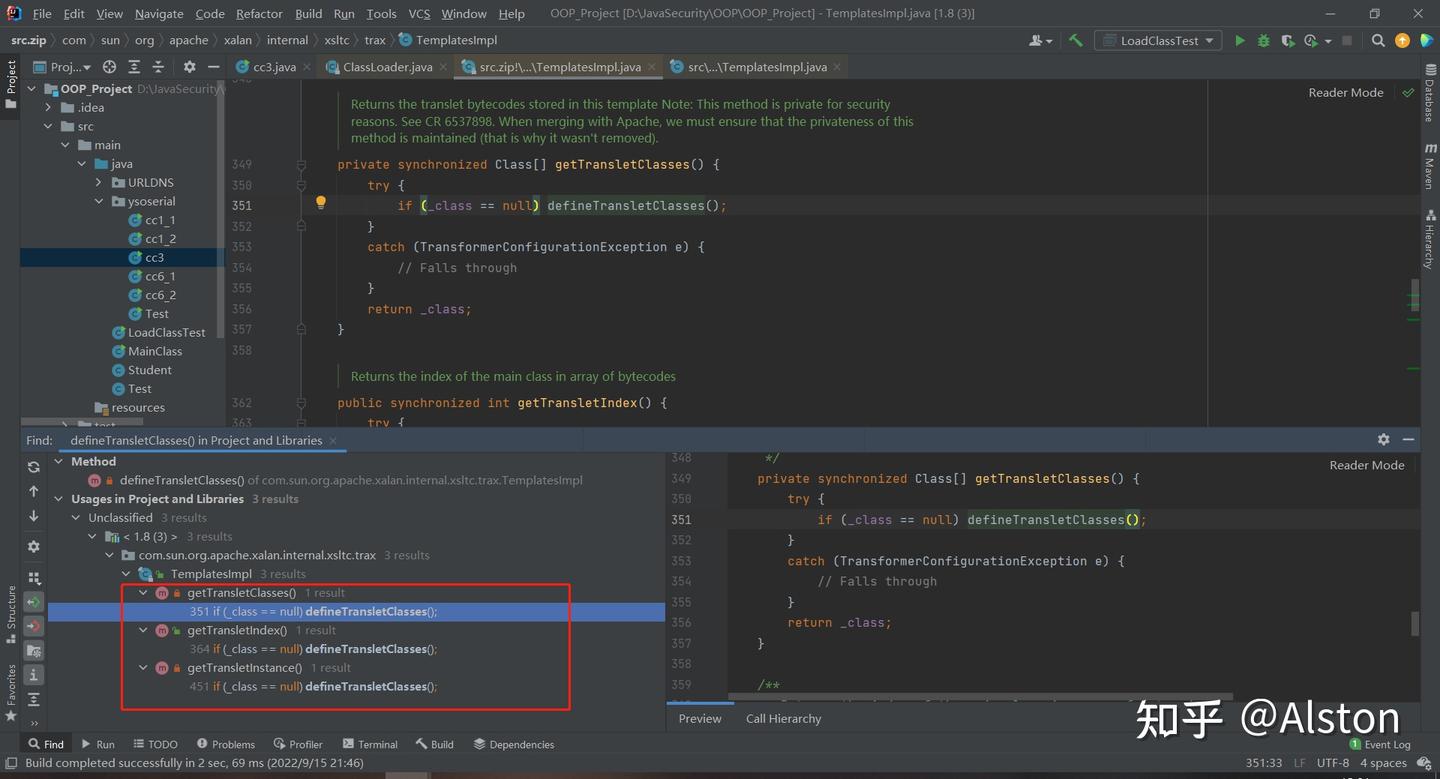This screenshot has height=779, width=1440.
Task: Collapse the getTransletIndex() usage node
Action: (x=143, y=630)
